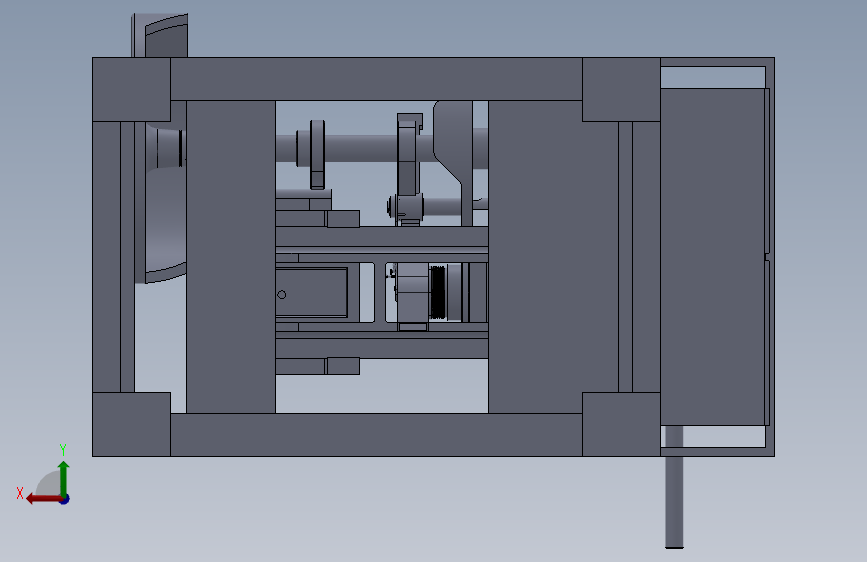Select the vertical rod protruding below the frame

click(674, 487)
